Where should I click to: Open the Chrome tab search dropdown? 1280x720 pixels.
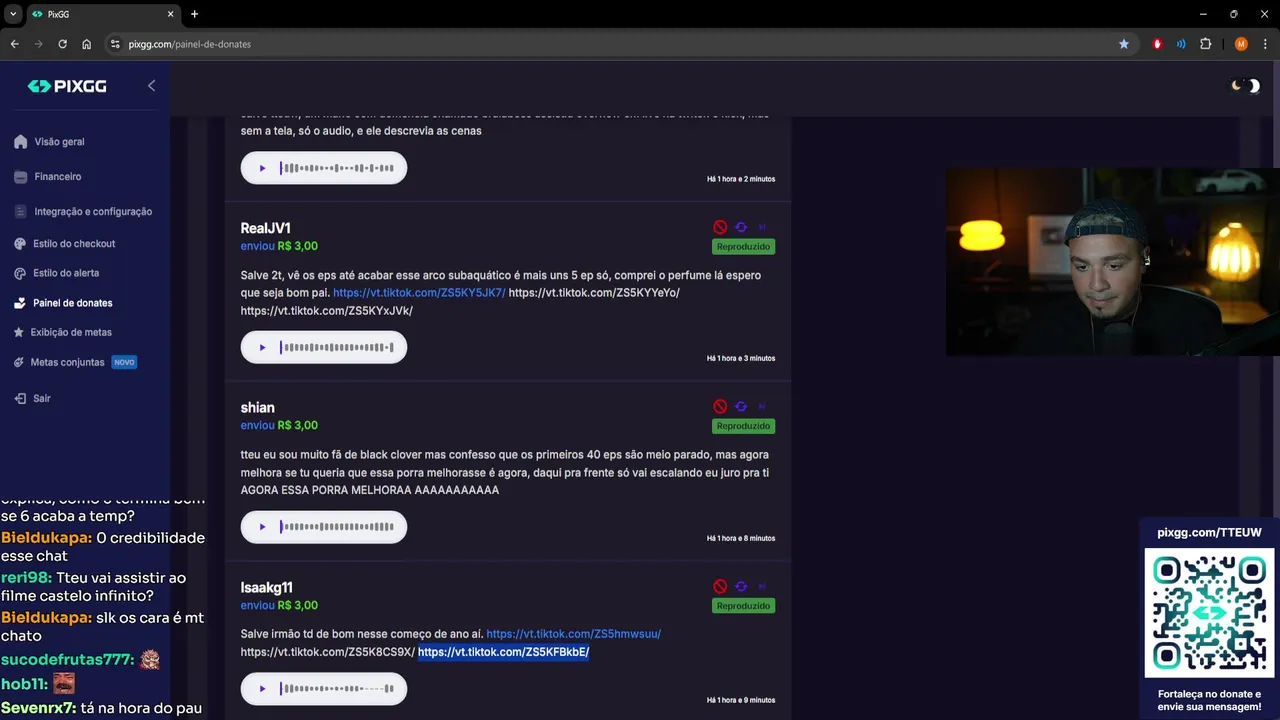pyautogui.click(x=13, y=14)
